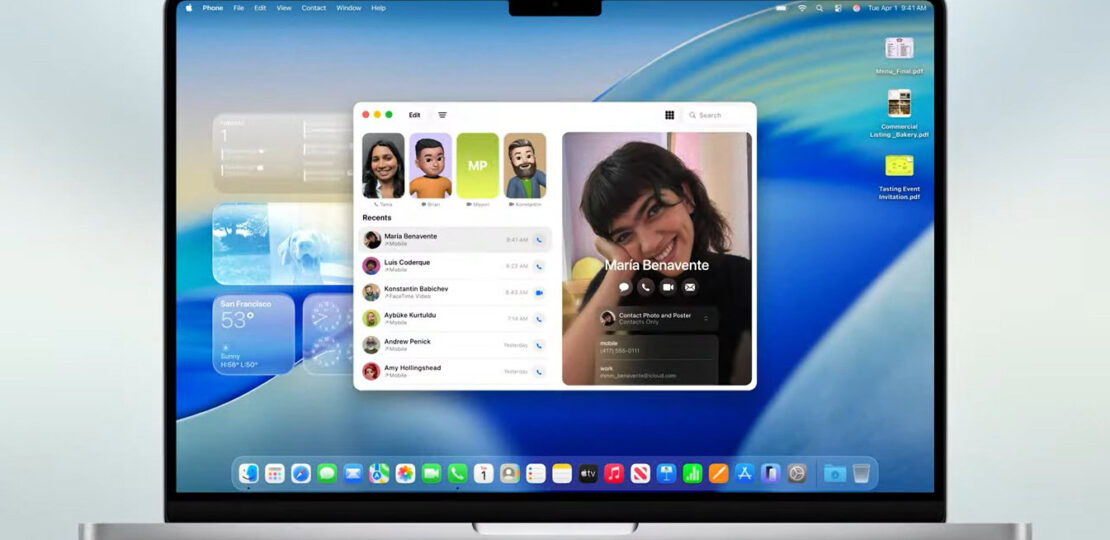1110x540 pixels.
Task: Open Calendar from the Dock
Action: point(484,473)
